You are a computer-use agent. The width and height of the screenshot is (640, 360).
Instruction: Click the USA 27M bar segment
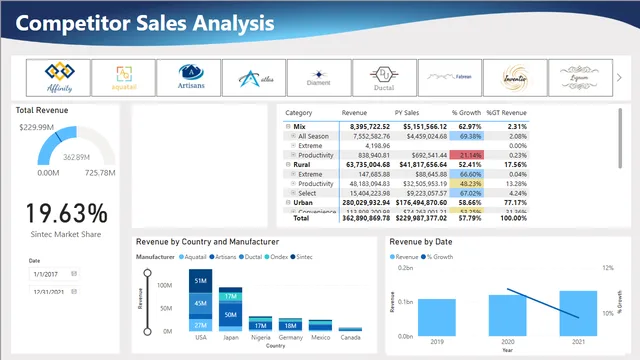[200, 325]
